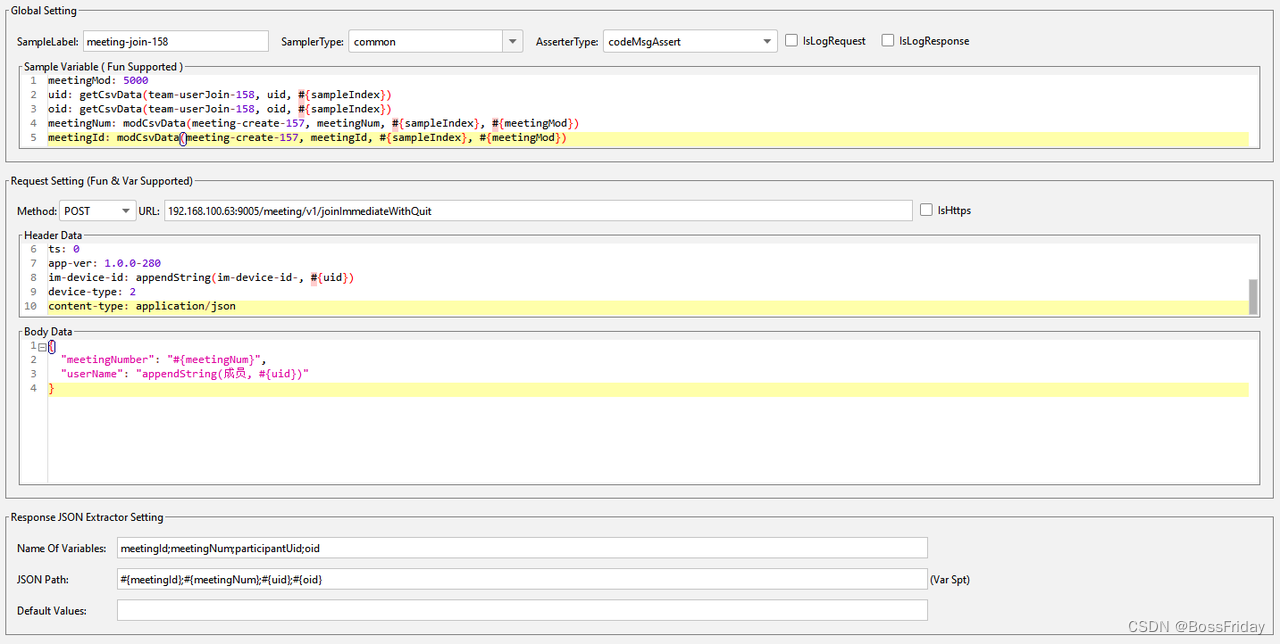Click the 'device-type: 2' header line
Viewport: 1280px width, 644px height.
click(92, 292)
